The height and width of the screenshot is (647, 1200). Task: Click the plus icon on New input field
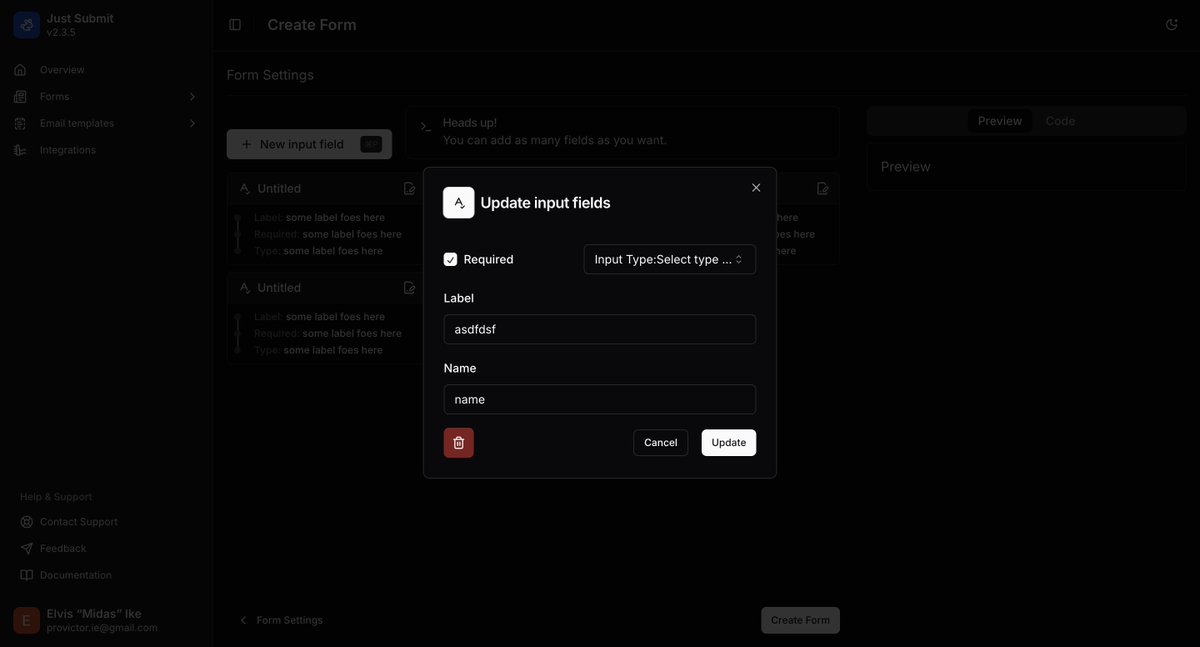(246, 144)
